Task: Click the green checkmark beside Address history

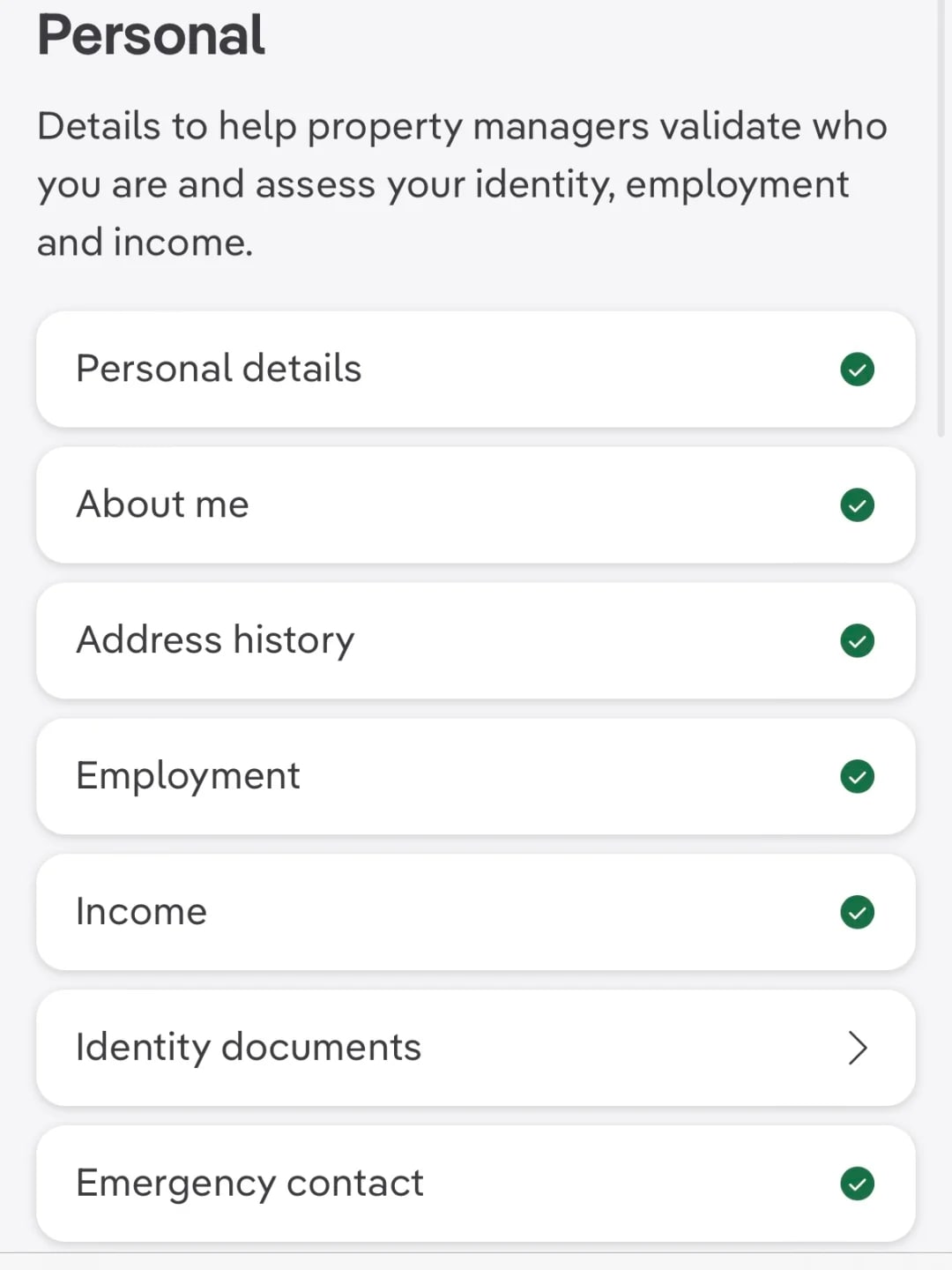Action: click(x=857, y=641)
